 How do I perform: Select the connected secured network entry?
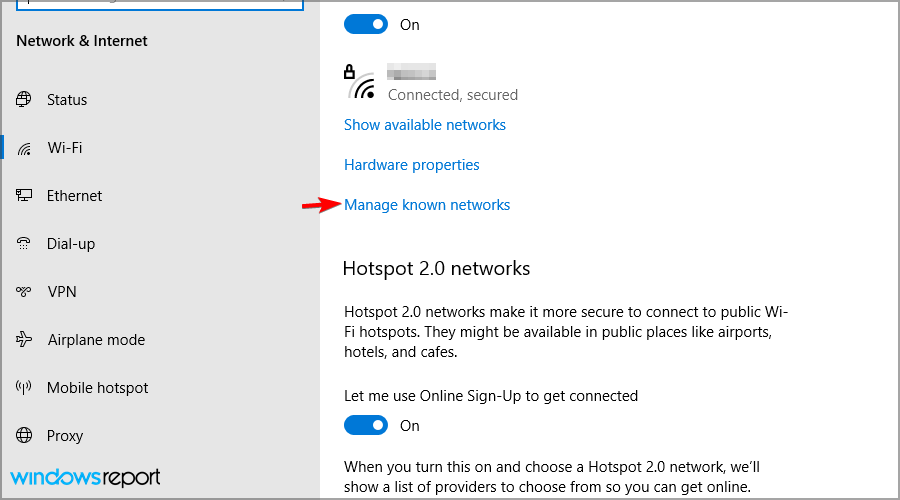point(431,83)
